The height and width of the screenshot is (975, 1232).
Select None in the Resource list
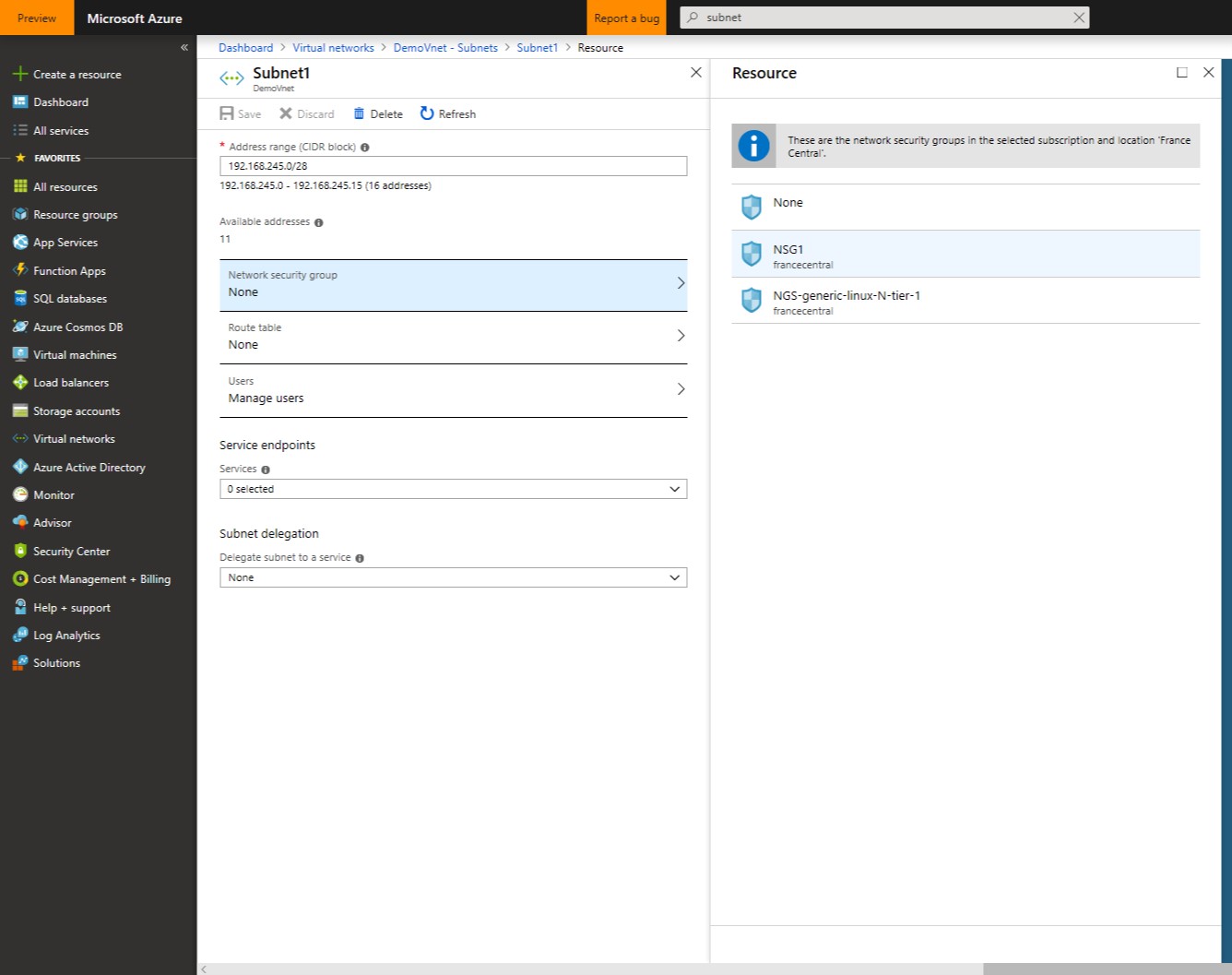pos(965,207)
